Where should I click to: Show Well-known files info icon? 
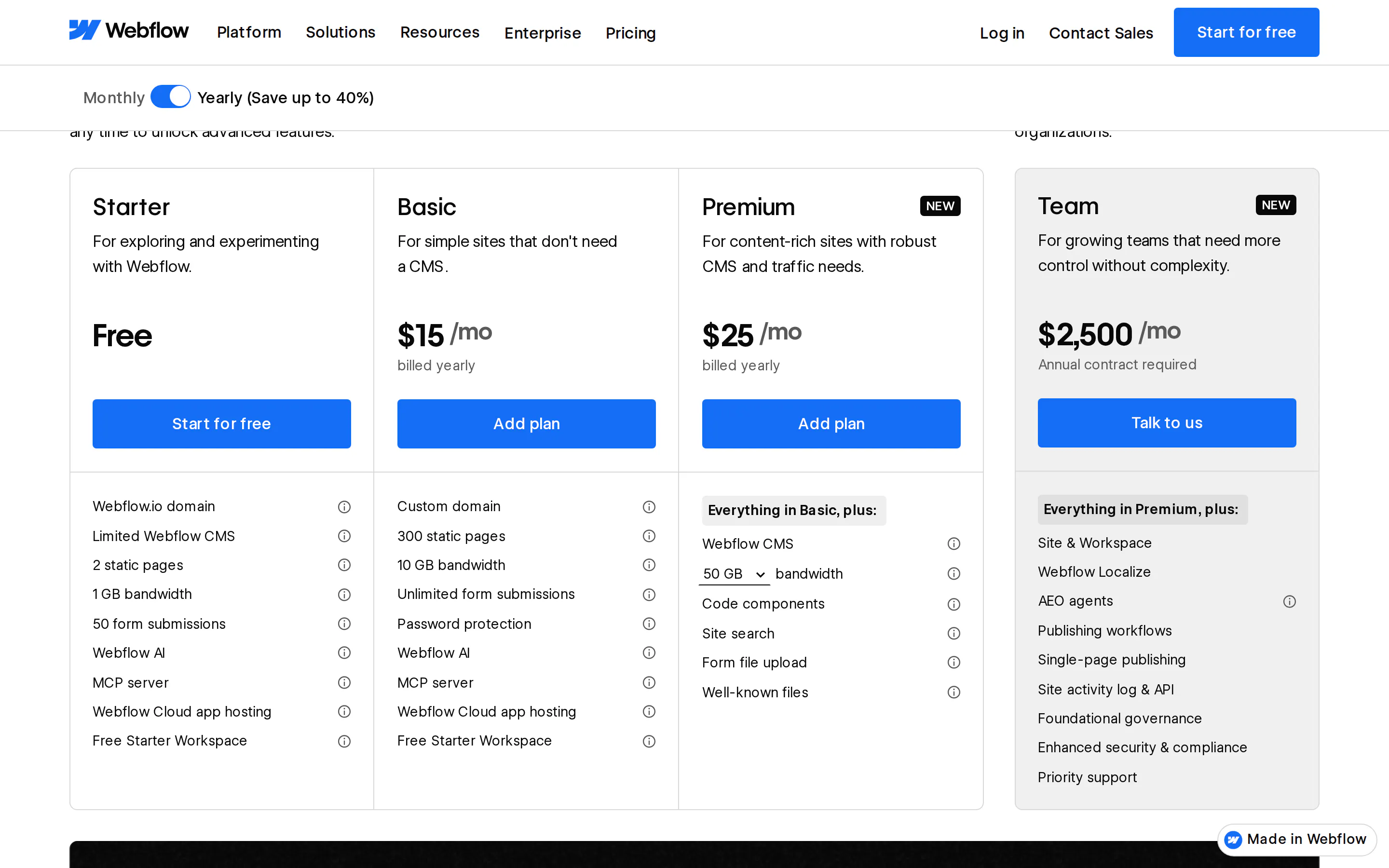(x=954, y=693)
